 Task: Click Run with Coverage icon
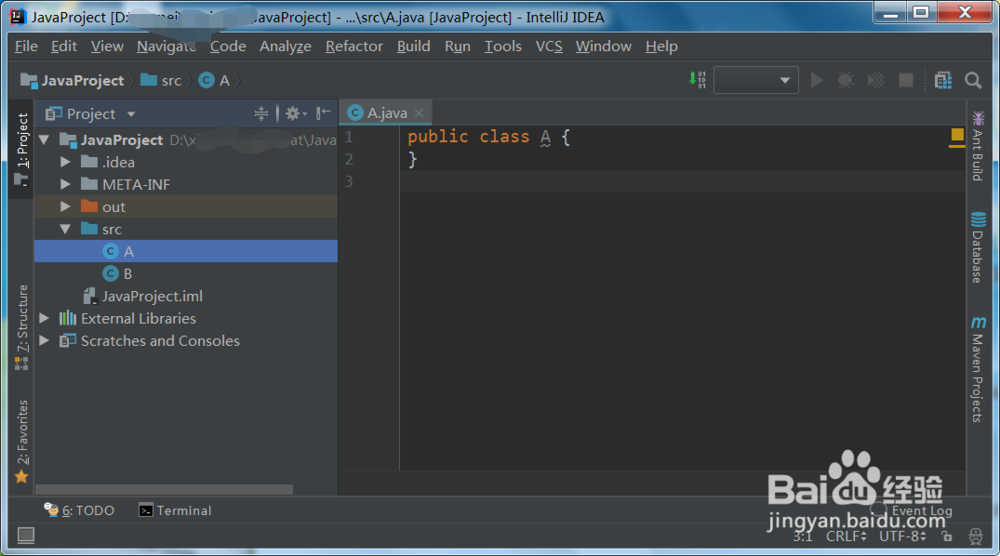pyautogui.click(x=876, y=80)
